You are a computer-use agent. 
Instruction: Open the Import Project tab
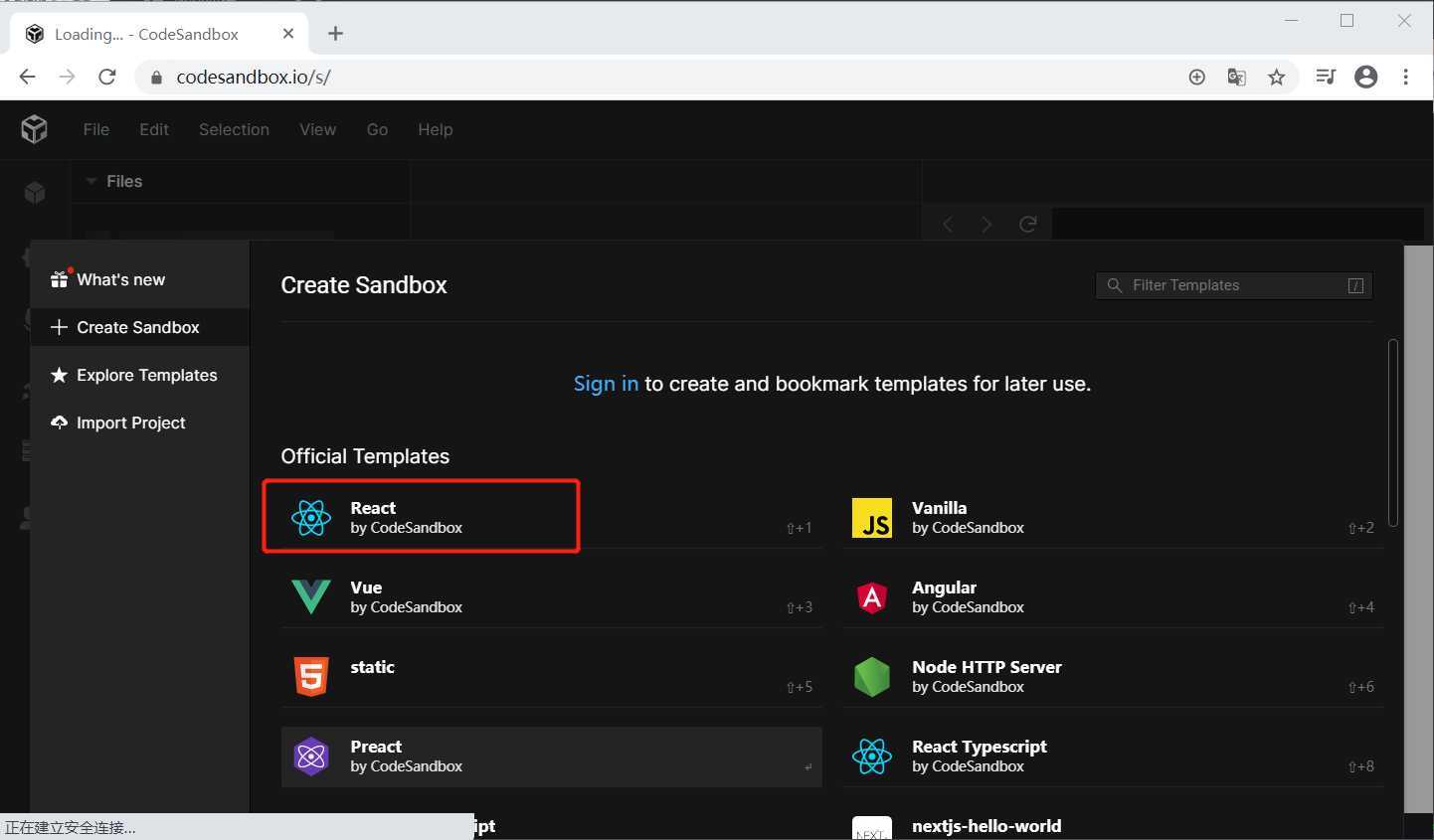pyautogui.click(x=140, y=422)
